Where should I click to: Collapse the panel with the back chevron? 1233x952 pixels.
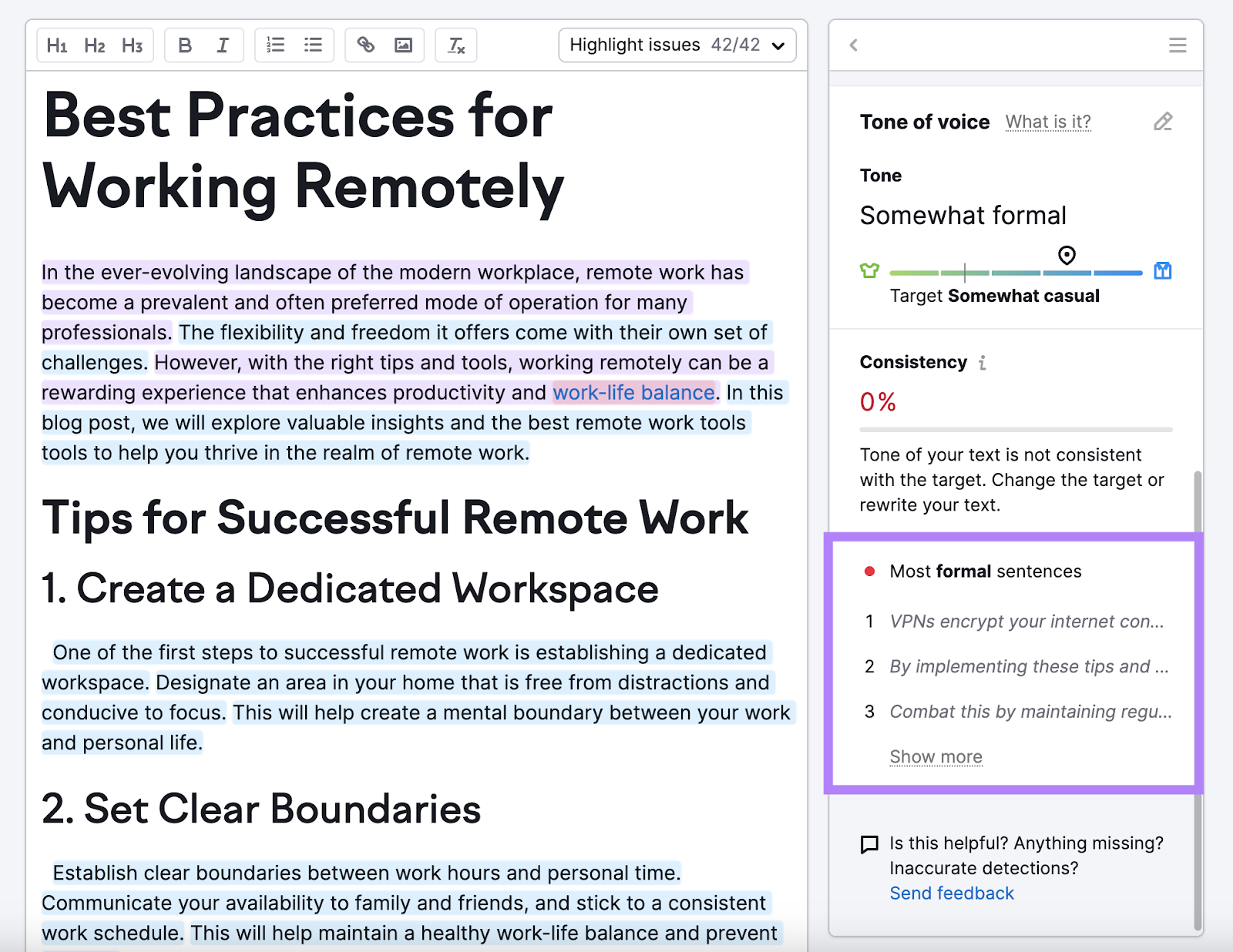coord(852,45)
